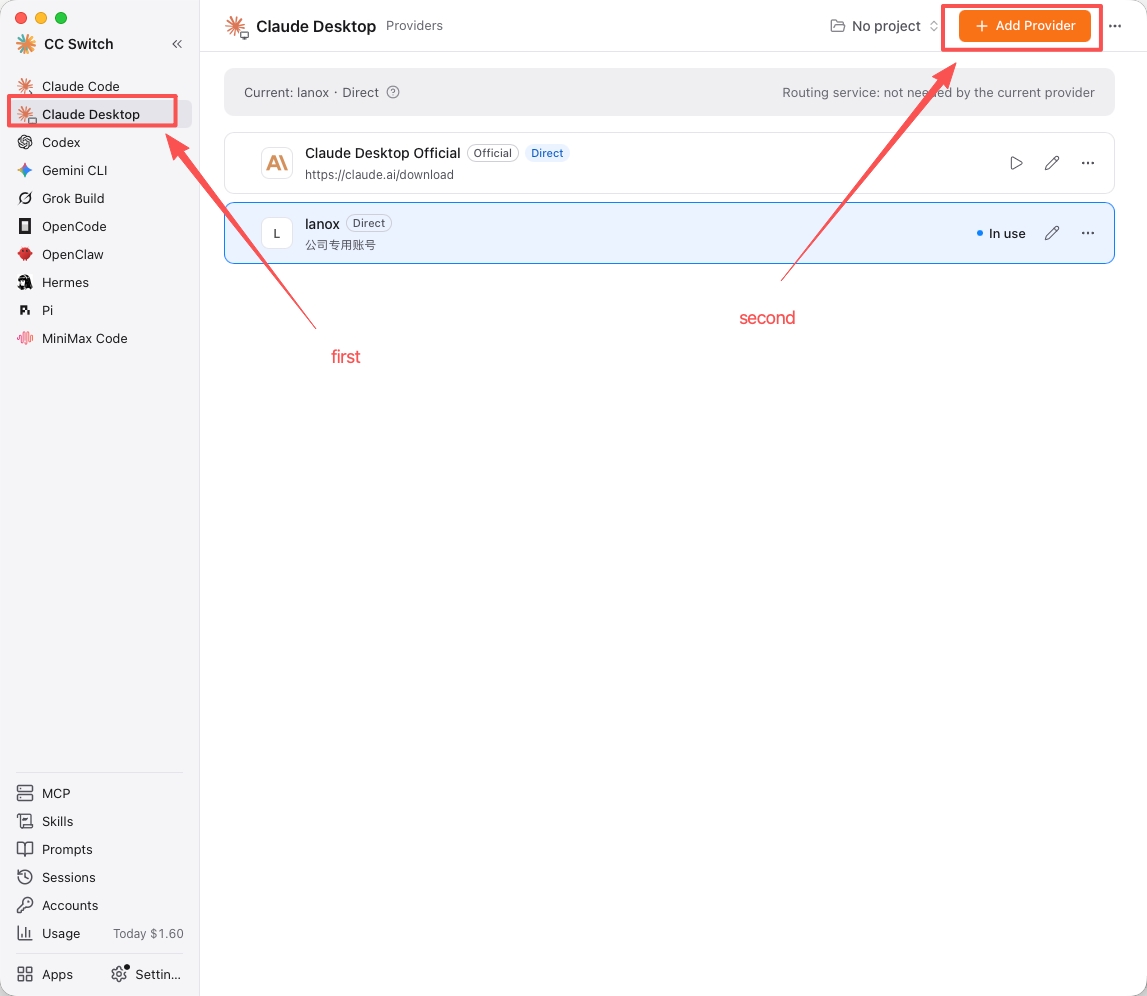Click the Official badge

point(492,153)
